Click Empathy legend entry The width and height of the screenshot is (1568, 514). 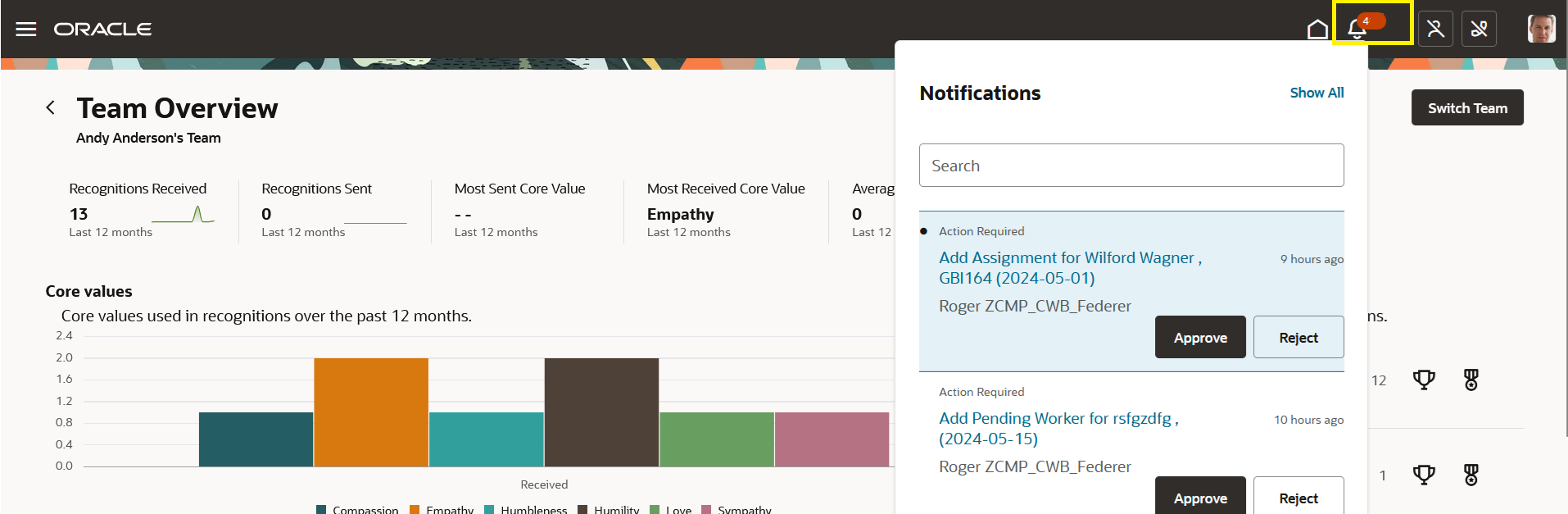pos(442,509)
